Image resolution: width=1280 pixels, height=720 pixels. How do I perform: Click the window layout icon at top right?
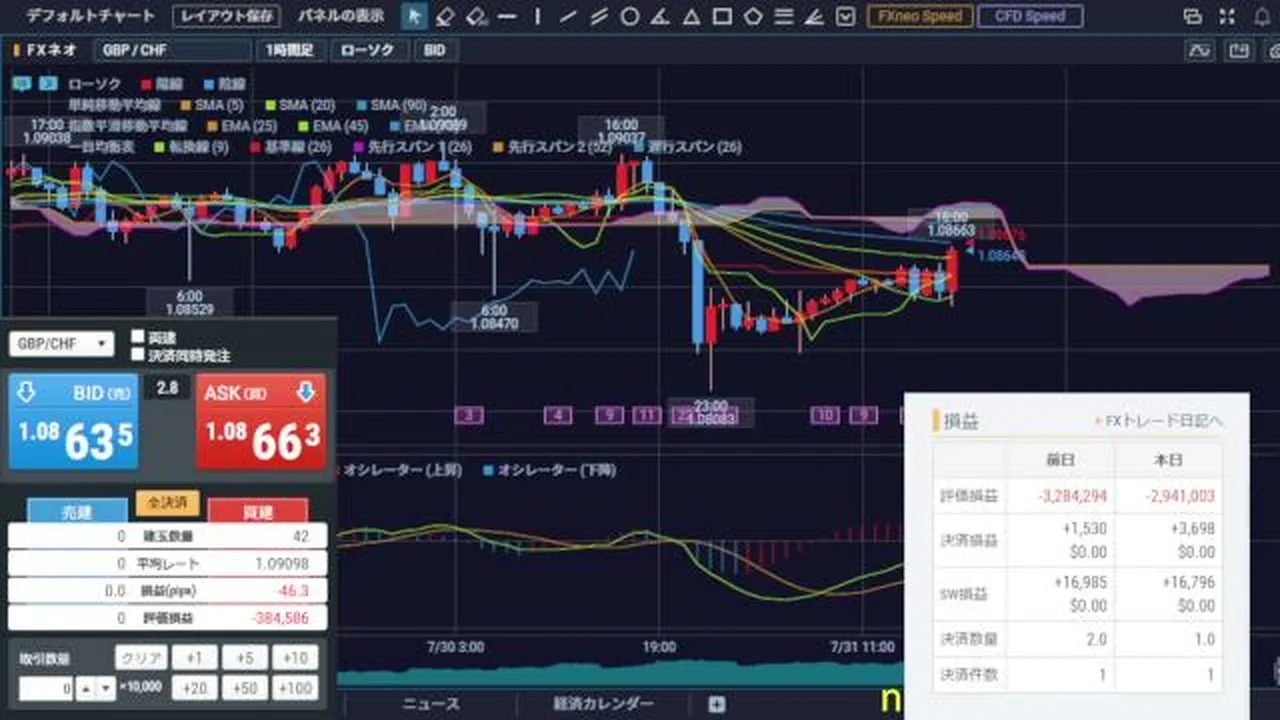click(1192, 16)
